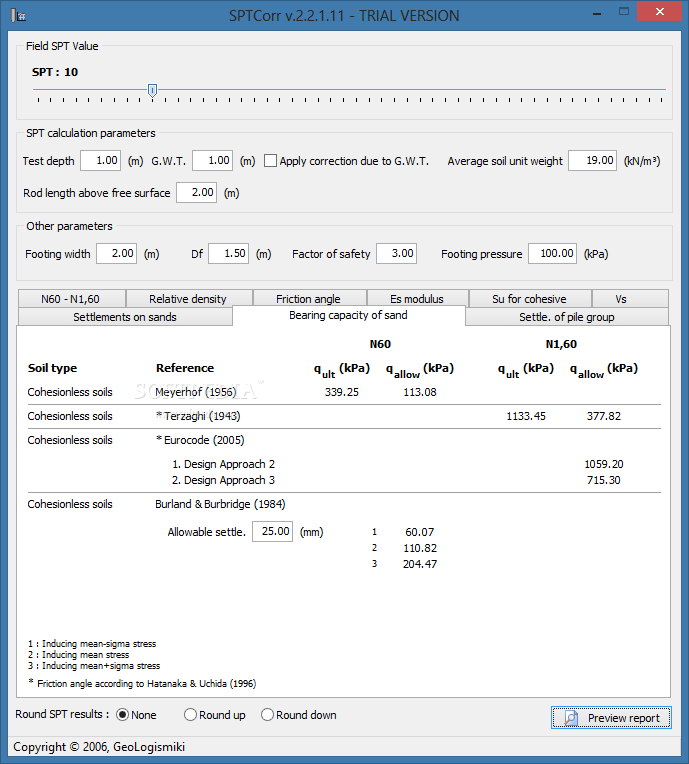Click the SPT value slider thumb
The image size is (689, 764).
[153, 90]
